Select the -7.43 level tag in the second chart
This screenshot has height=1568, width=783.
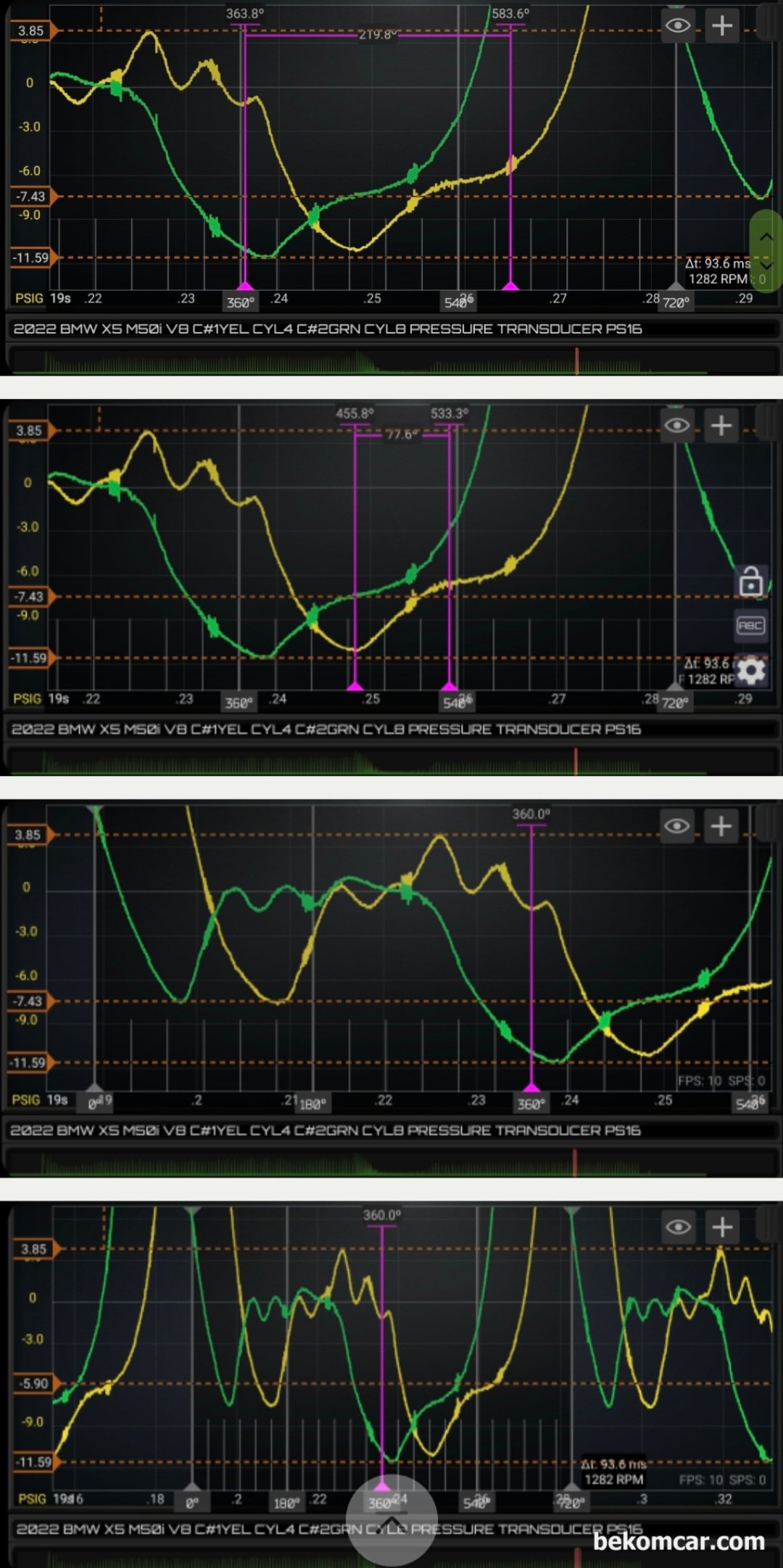[x=31, y=596]
